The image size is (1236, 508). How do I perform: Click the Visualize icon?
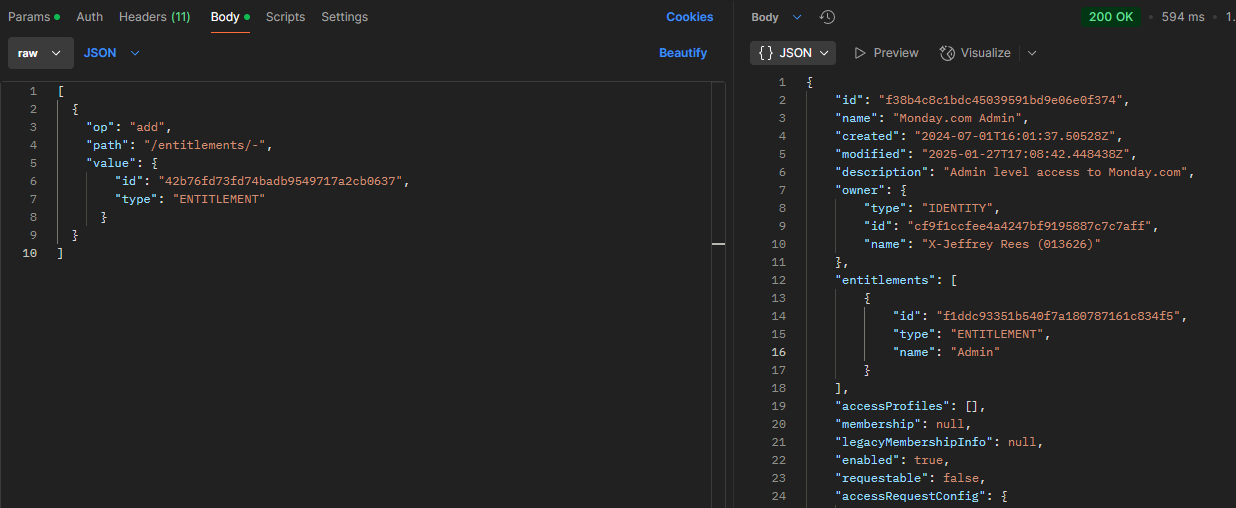point(948,53)
